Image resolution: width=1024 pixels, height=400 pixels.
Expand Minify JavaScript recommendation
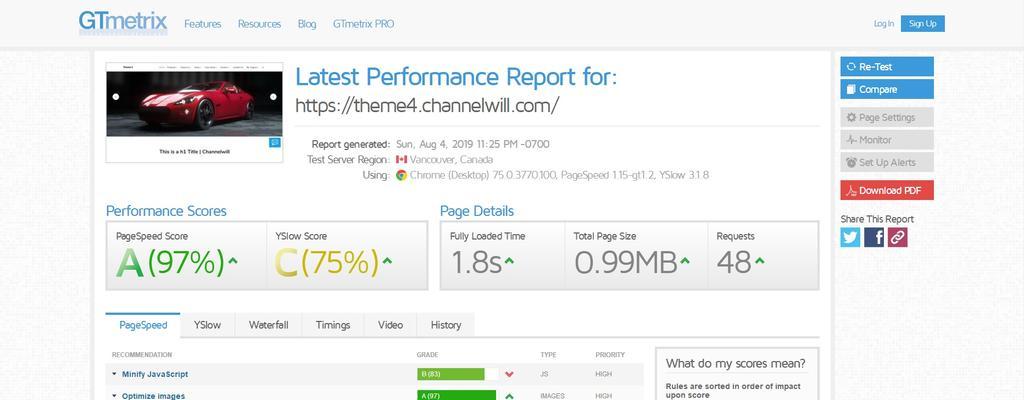[x=155, y=375]
